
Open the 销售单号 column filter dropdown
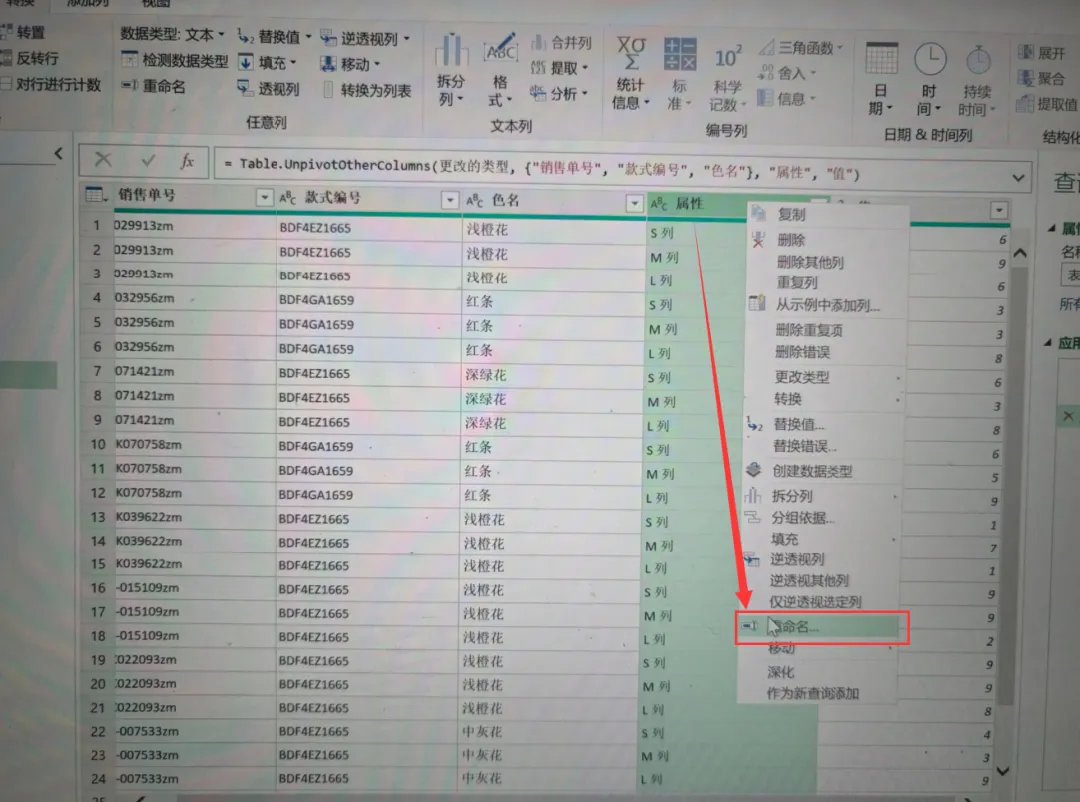pos(264,198)
